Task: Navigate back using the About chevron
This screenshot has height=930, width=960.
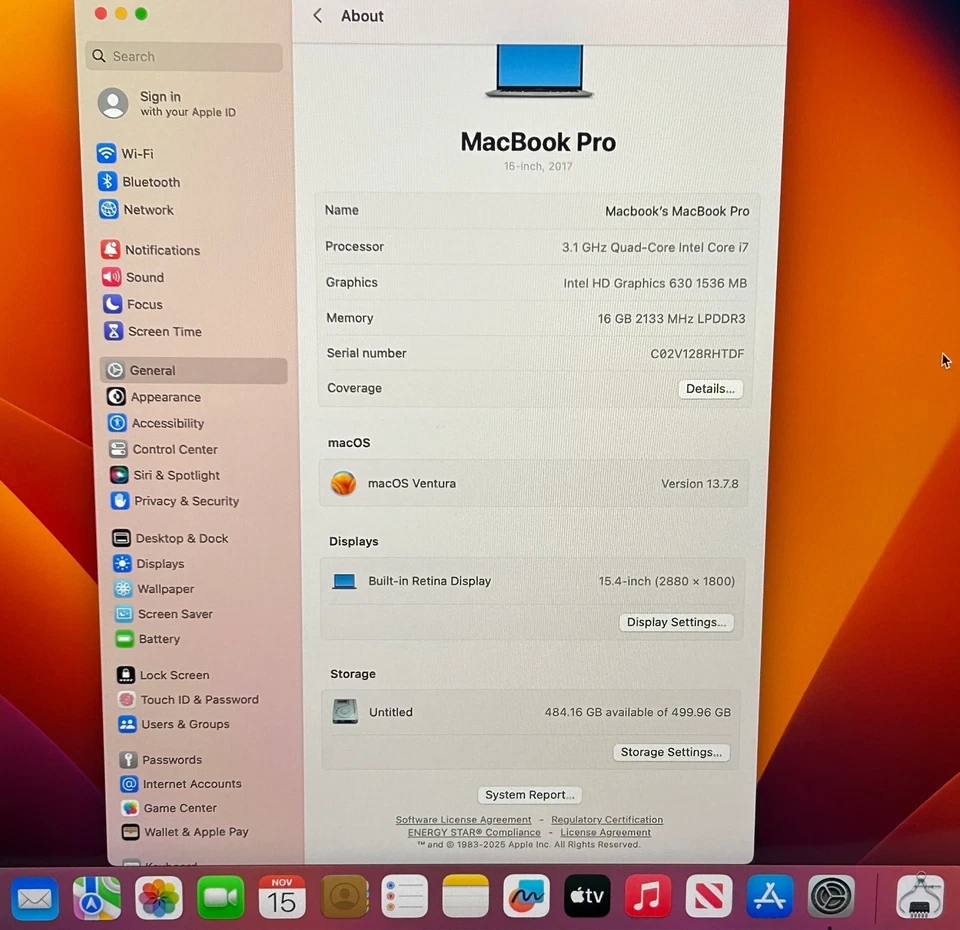Action: 317,16
